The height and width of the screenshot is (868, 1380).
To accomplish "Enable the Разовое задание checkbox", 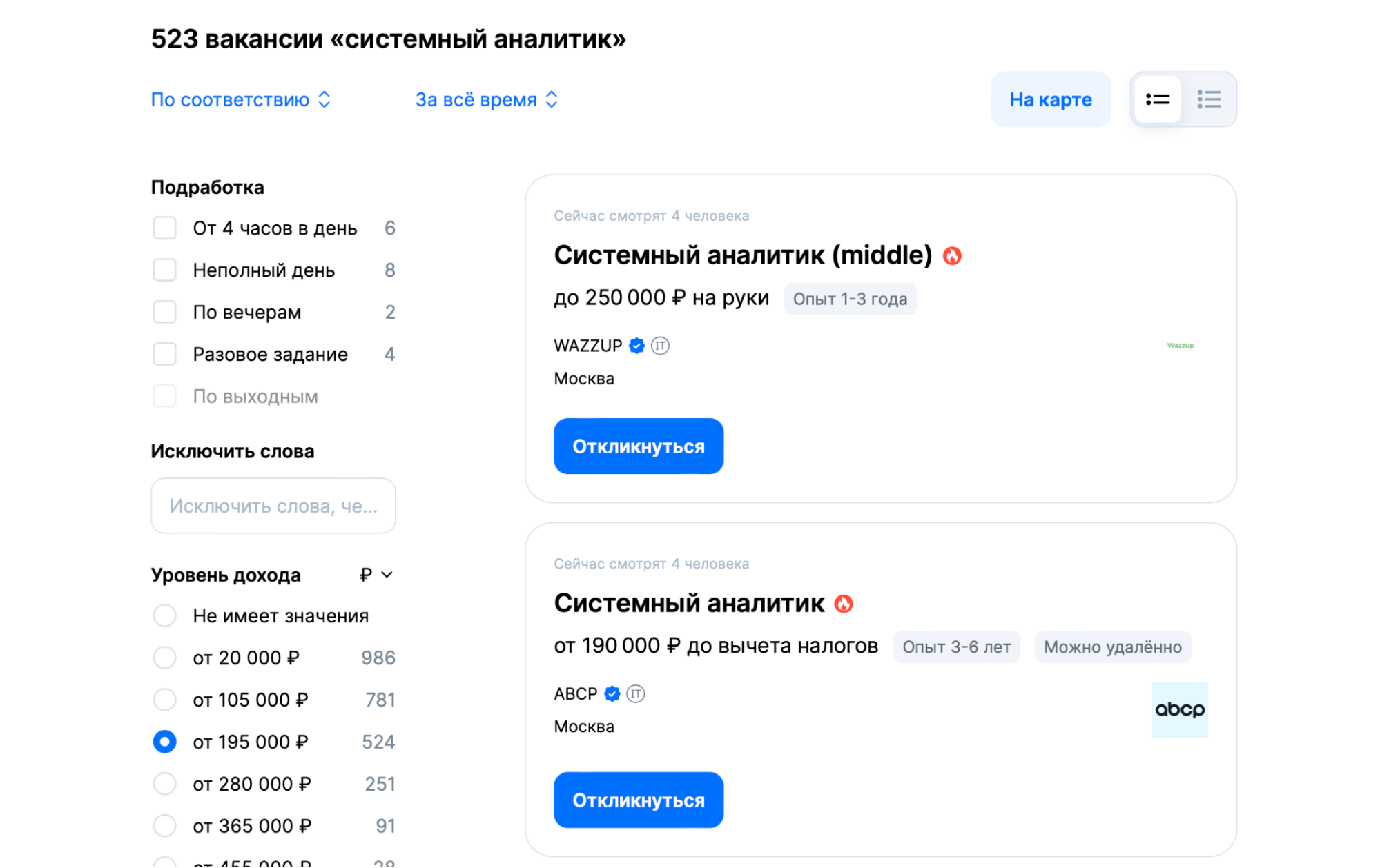I will [x=165, y=354].
